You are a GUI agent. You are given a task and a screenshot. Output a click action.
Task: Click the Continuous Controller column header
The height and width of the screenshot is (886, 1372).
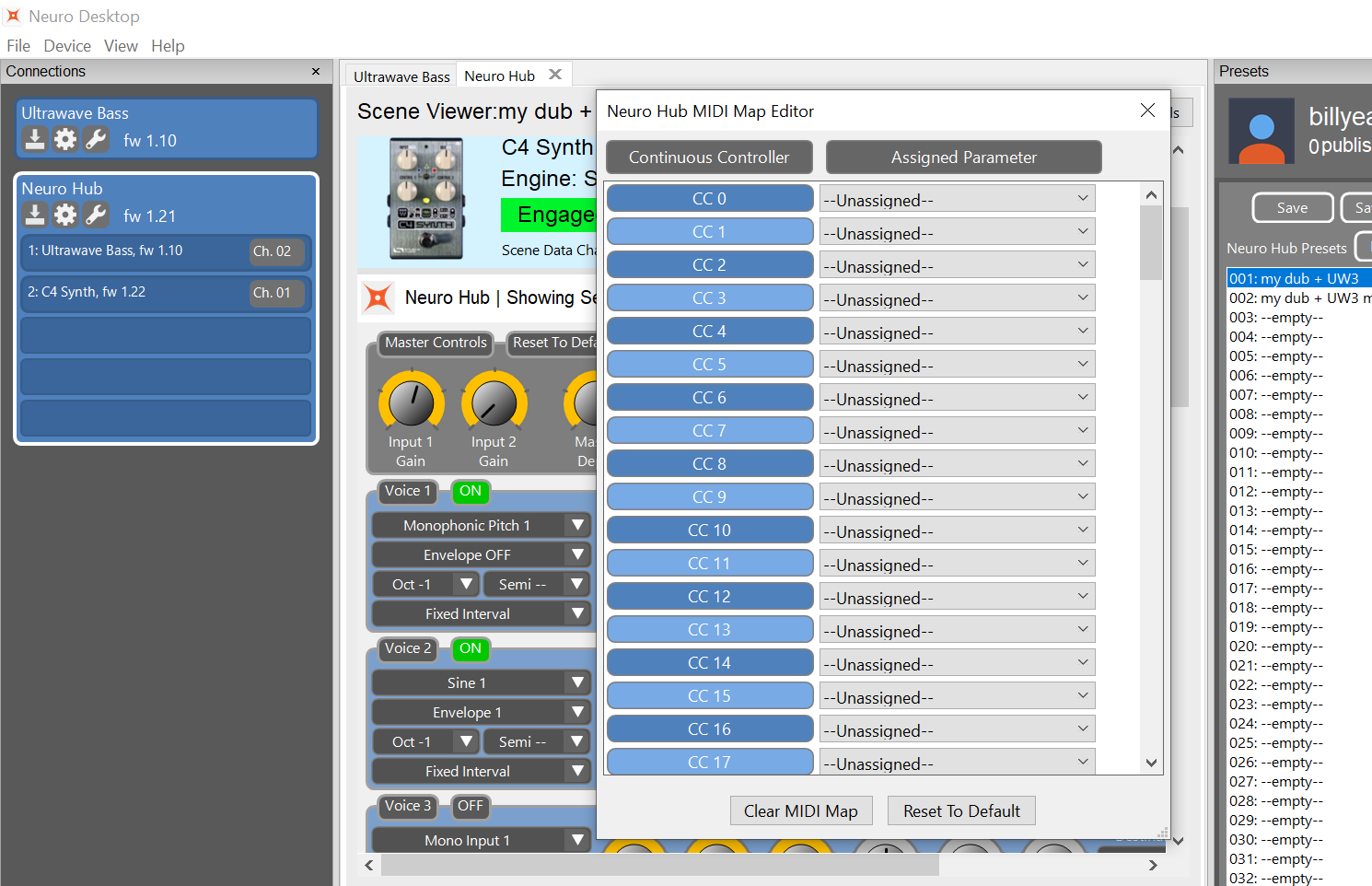pyautogui.click(x=709, y=157)
